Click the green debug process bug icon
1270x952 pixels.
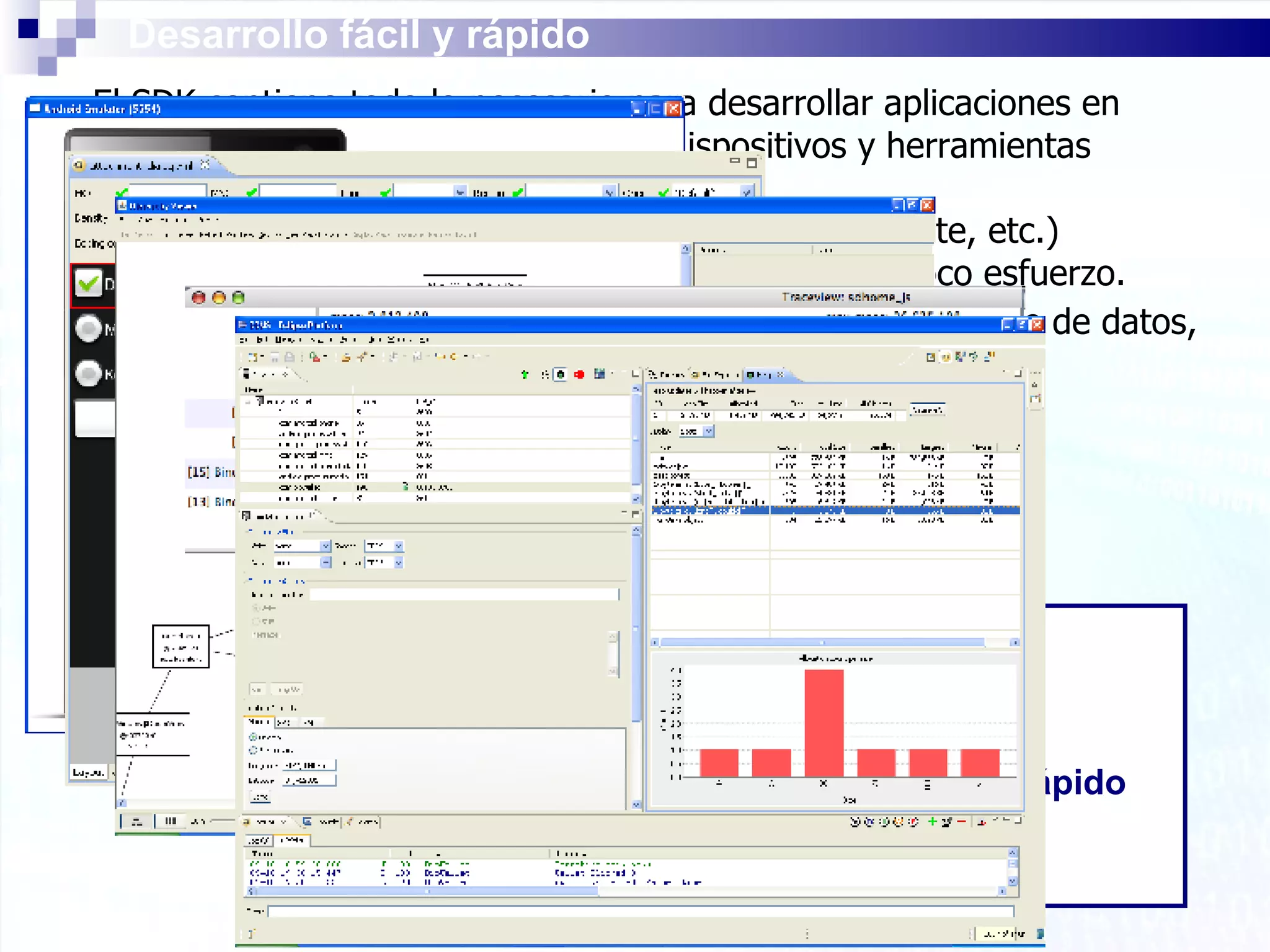click(525, 374)
